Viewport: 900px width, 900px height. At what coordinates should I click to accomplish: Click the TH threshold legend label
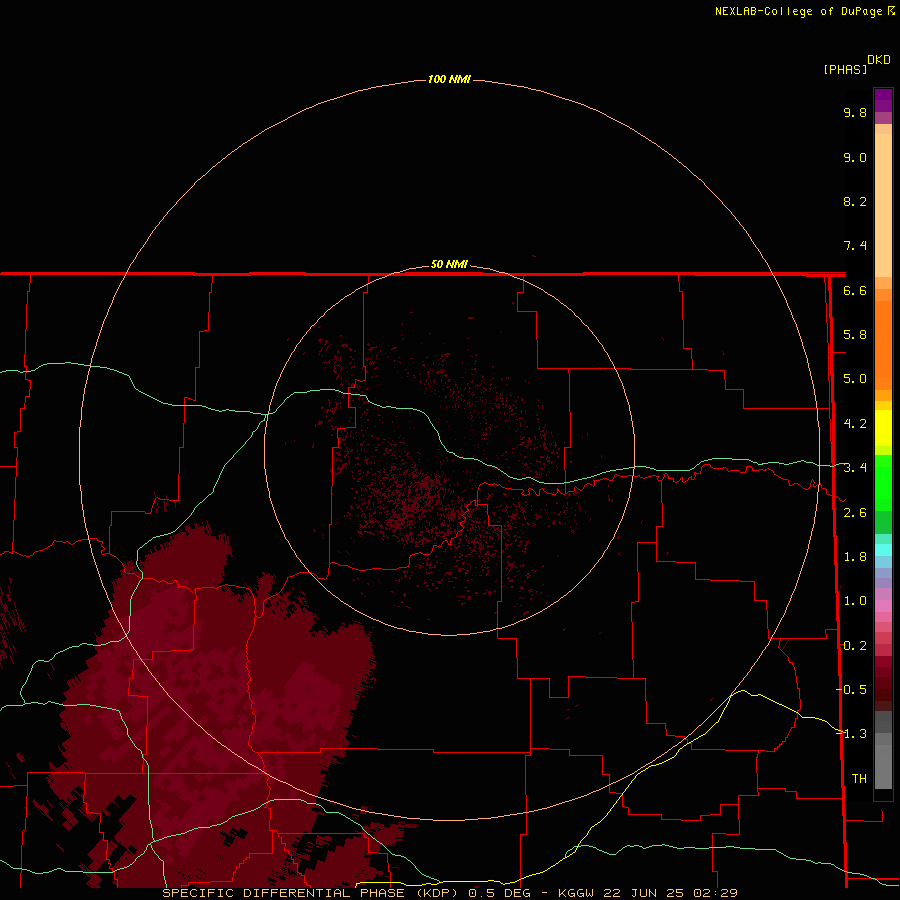point(859,779)
